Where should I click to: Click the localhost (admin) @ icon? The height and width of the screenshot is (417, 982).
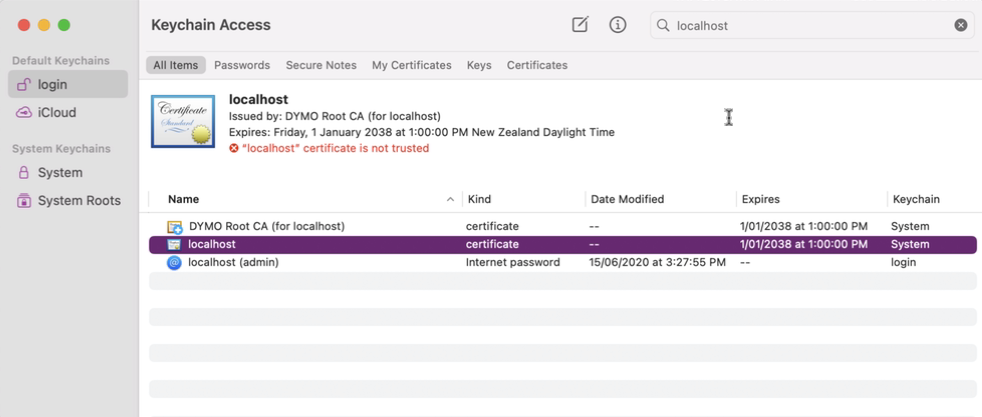click(x=174, y=263)
